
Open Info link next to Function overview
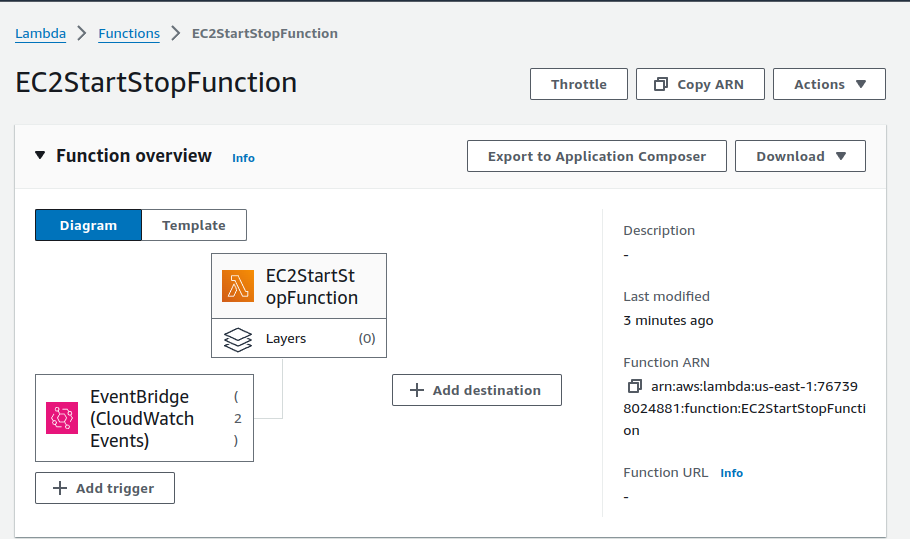point(243,158)
